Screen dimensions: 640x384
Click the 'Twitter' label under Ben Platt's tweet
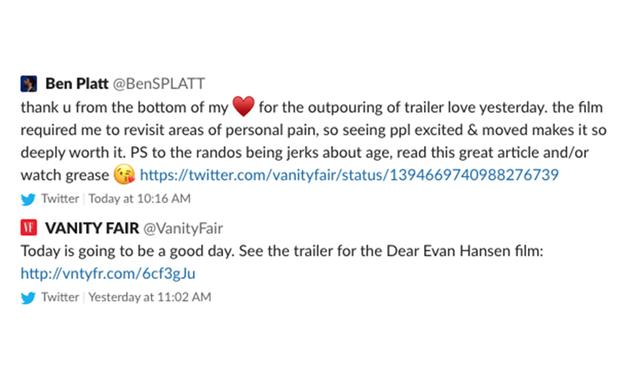60,199
